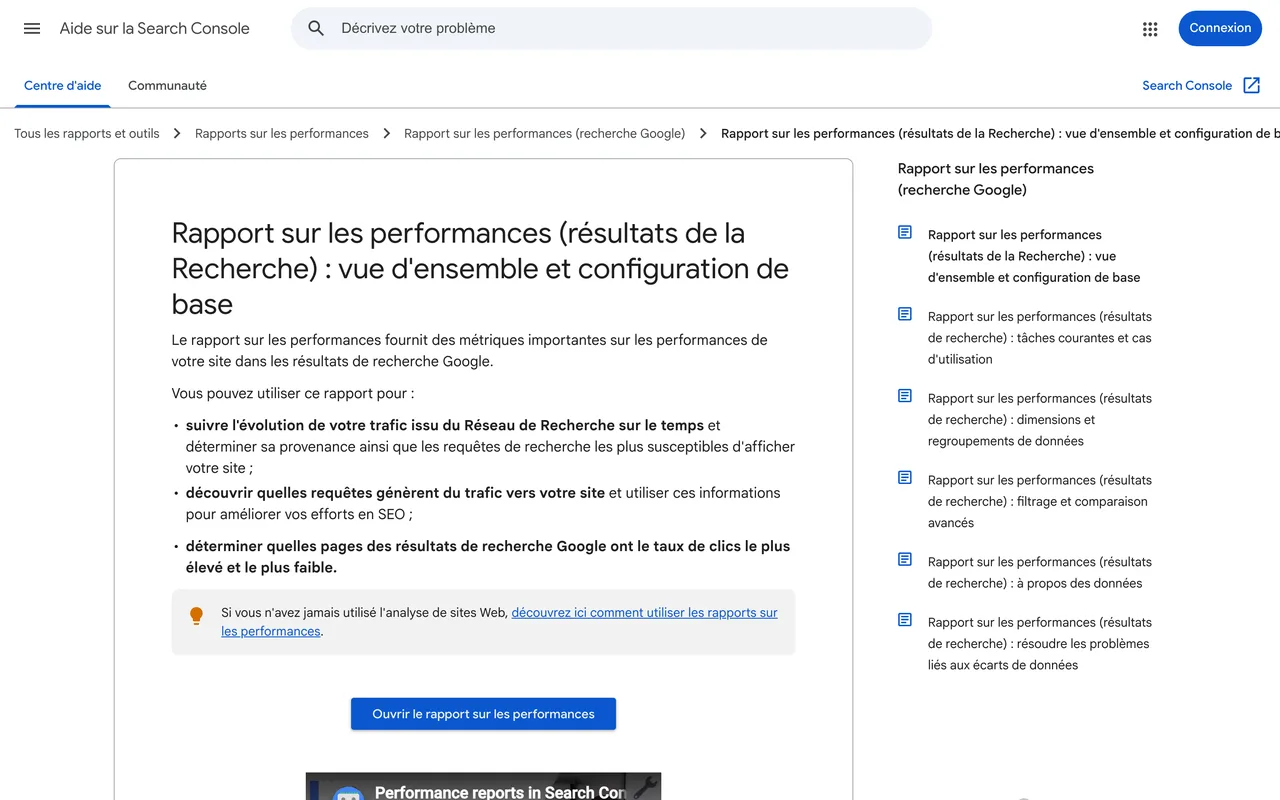Go to 'Tous les rapports et outils' breadcrumb
1280x800 pixels.
coord(87,134)
